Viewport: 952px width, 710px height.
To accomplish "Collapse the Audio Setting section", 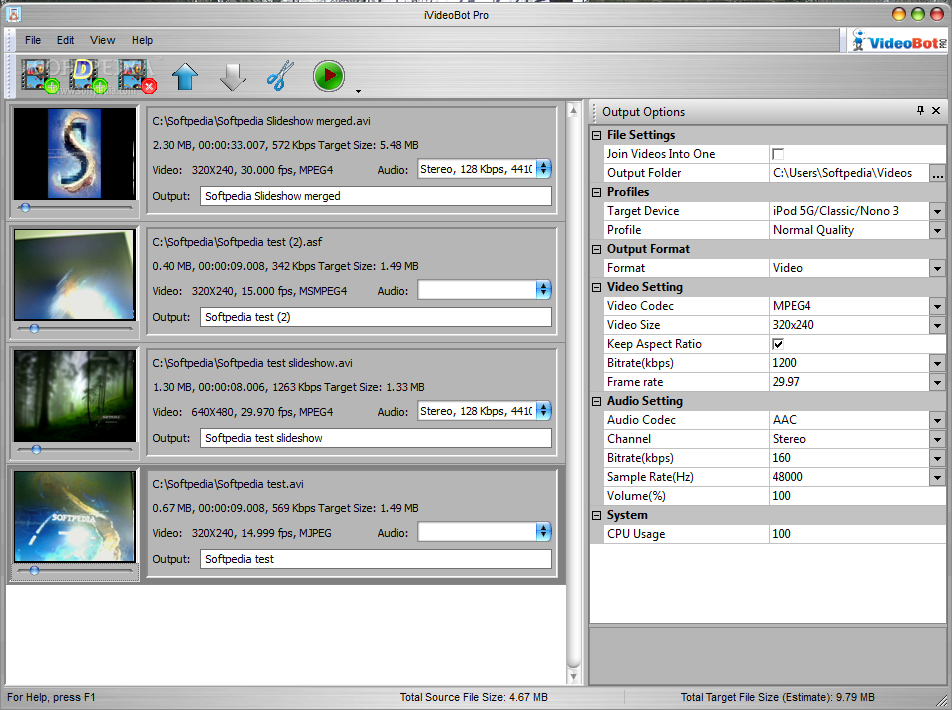I will click(x=597, y=401).
